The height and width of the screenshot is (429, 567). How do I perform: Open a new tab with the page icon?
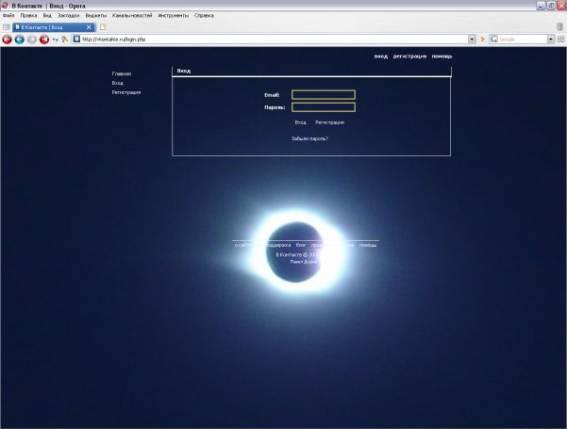click(x=103, y=27)
